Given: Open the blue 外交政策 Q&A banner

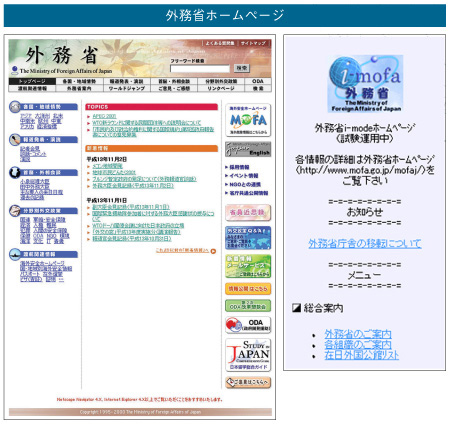Looking at the screenshot, I should click(x=248, y=238).
